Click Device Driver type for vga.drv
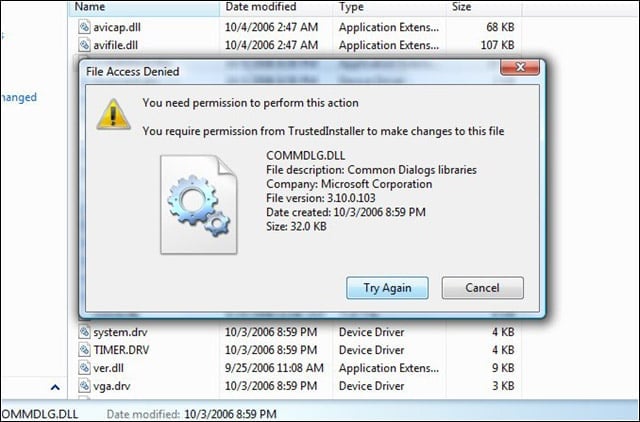 pyautogui.click(x=371, y=386)
